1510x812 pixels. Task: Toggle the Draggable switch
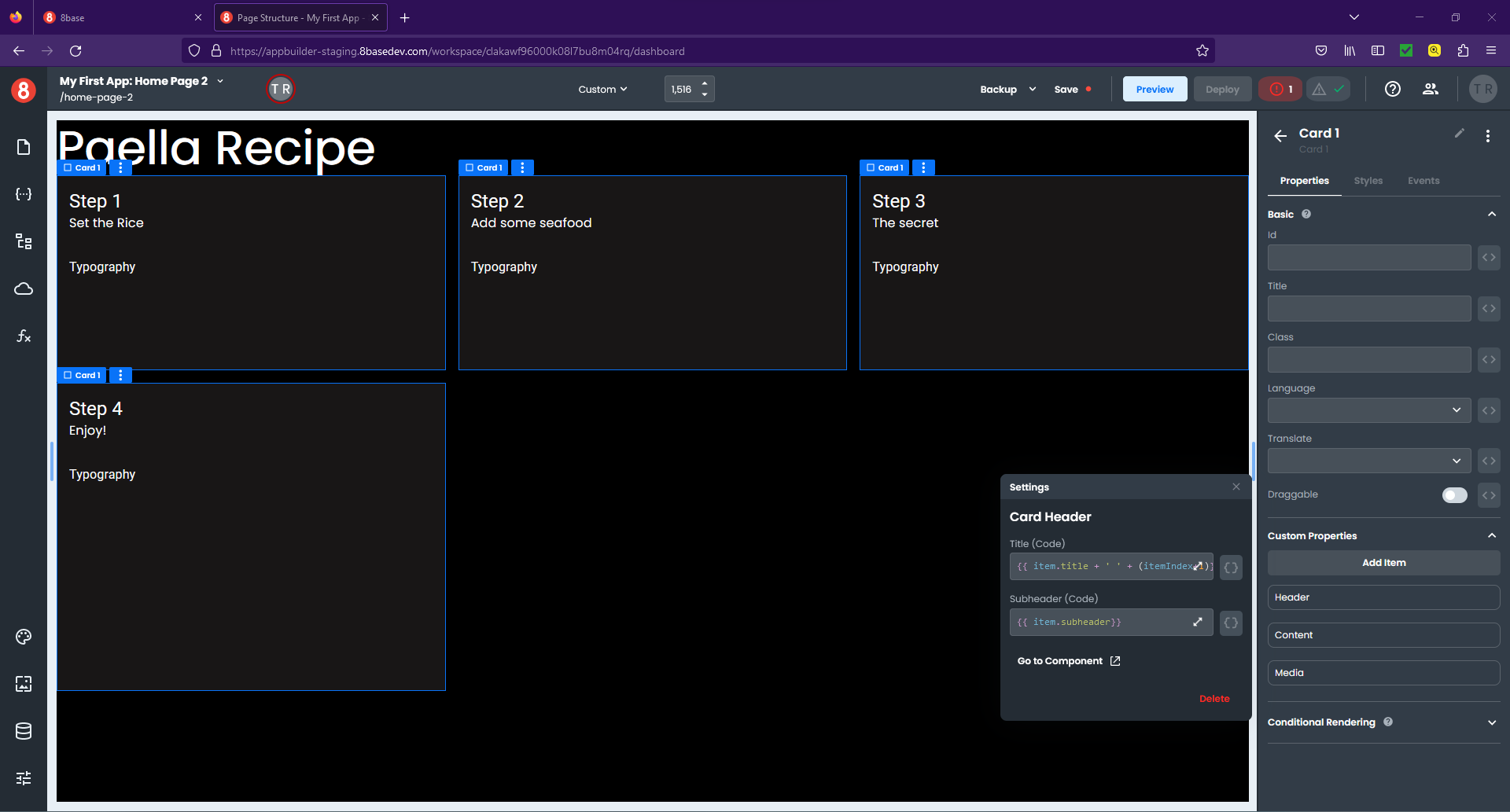pyautogui.click(x=1454, y=495)
